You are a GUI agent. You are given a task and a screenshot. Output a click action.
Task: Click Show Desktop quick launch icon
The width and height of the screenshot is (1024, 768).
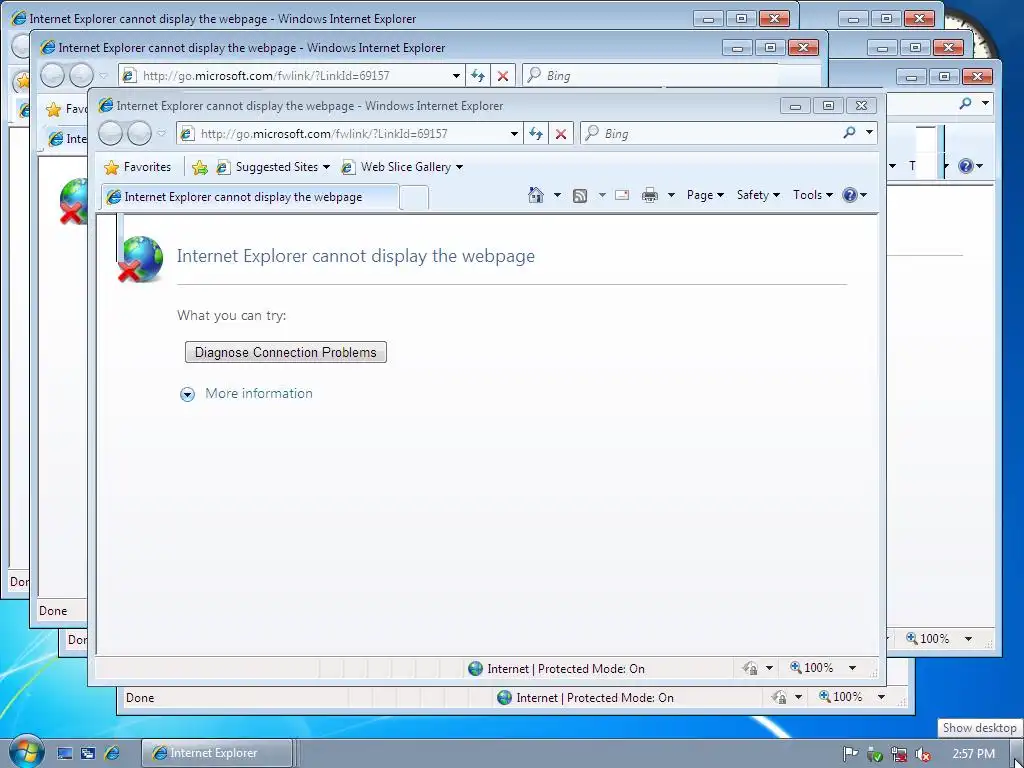tap(64, 753)
